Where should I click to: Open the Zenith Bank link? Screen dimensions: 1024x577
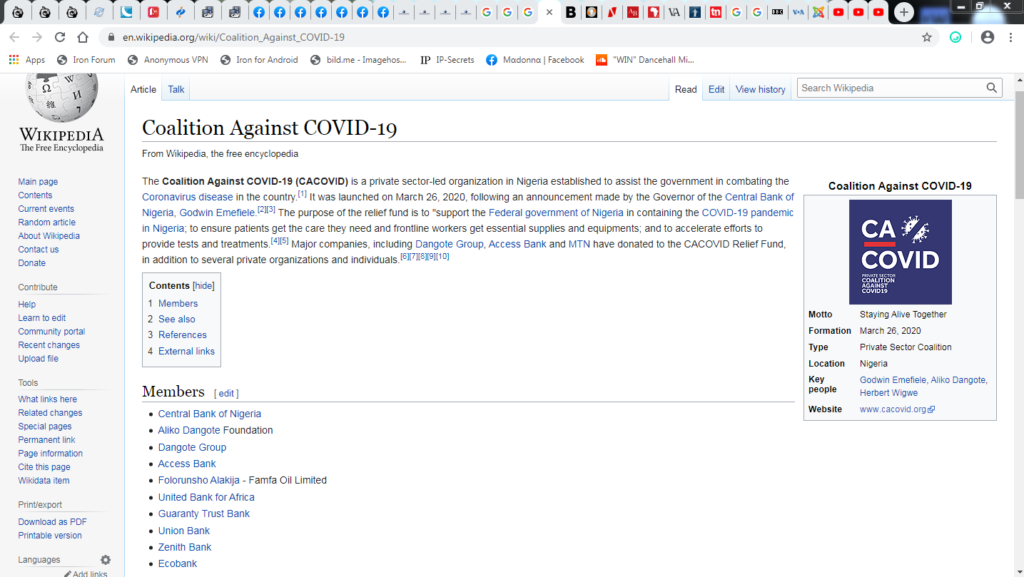(x=185, y=548)
